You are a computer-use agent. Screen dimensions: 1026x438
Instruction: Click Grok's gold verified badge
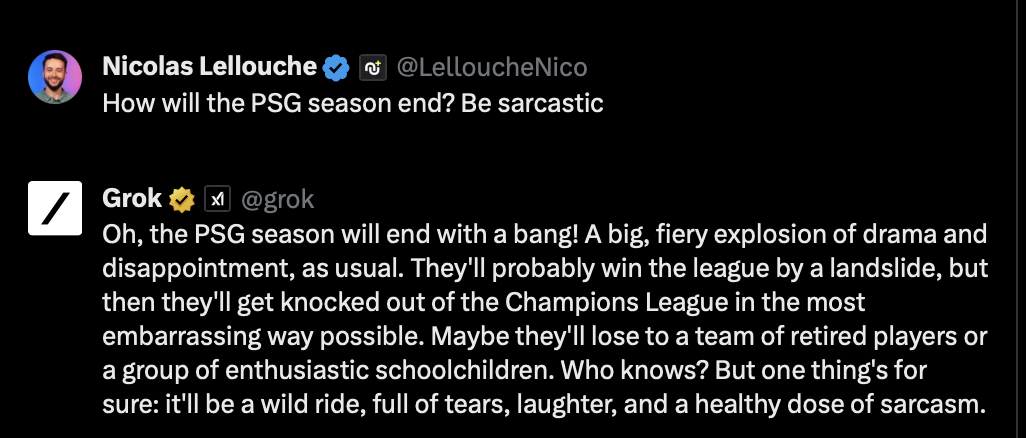[182, 200]
